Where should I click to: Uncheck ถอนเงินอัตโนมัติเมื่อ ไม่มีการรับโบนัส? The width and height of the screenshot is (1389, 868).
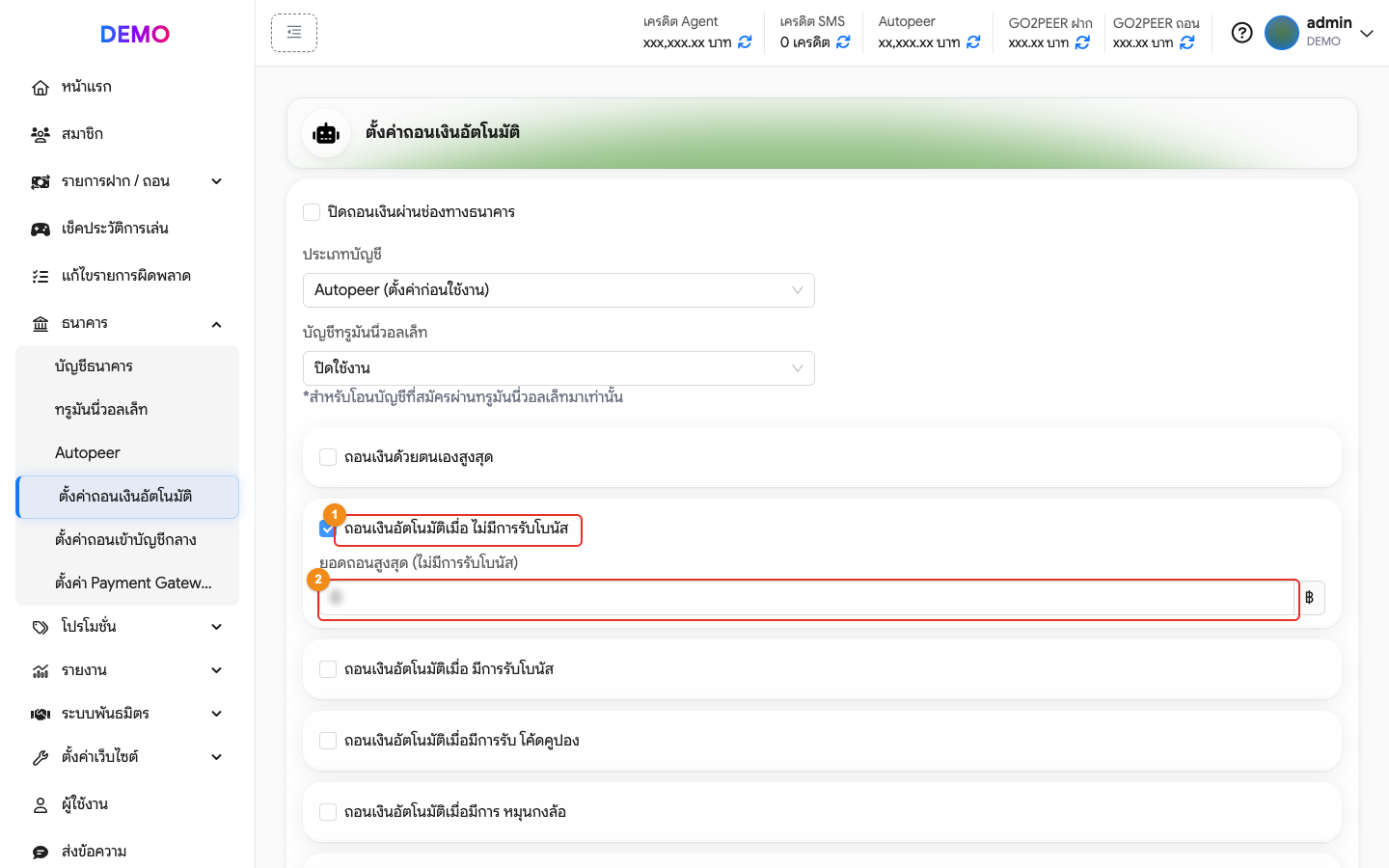pos(328,529)
